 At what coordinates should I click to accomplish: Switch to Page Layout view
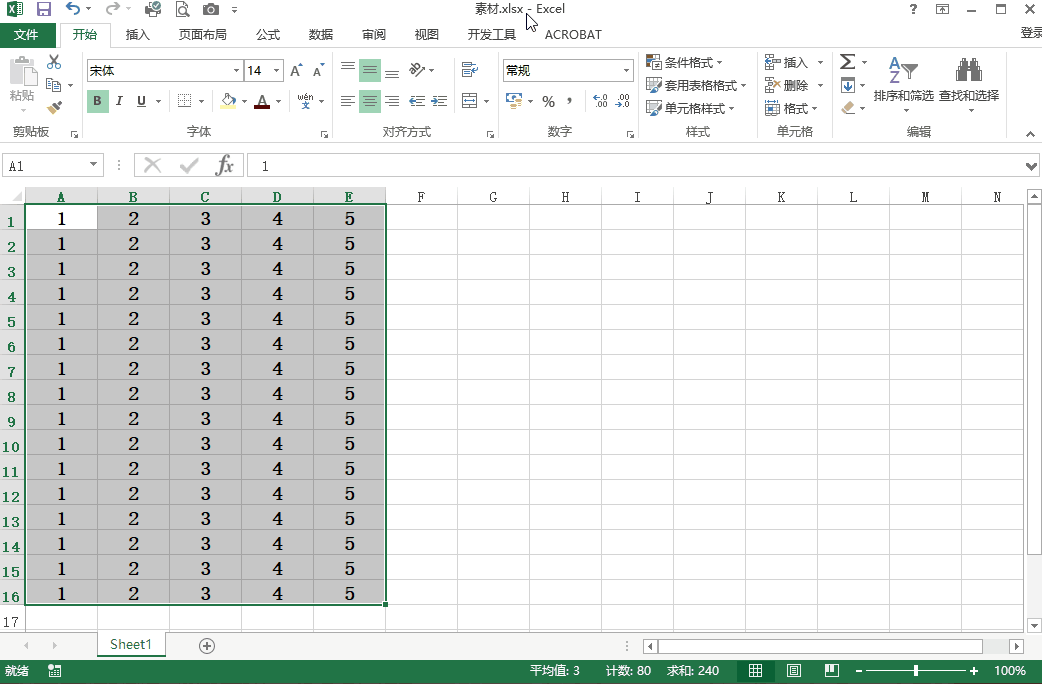pos(793,671)
